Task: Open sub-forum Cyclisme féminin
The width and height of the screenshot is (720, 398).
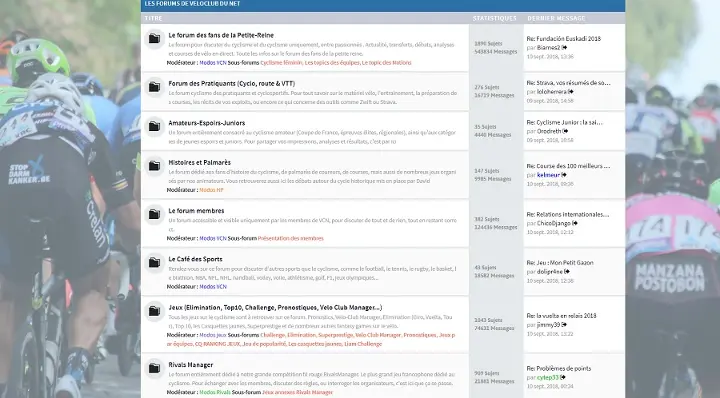Action: 281,63
